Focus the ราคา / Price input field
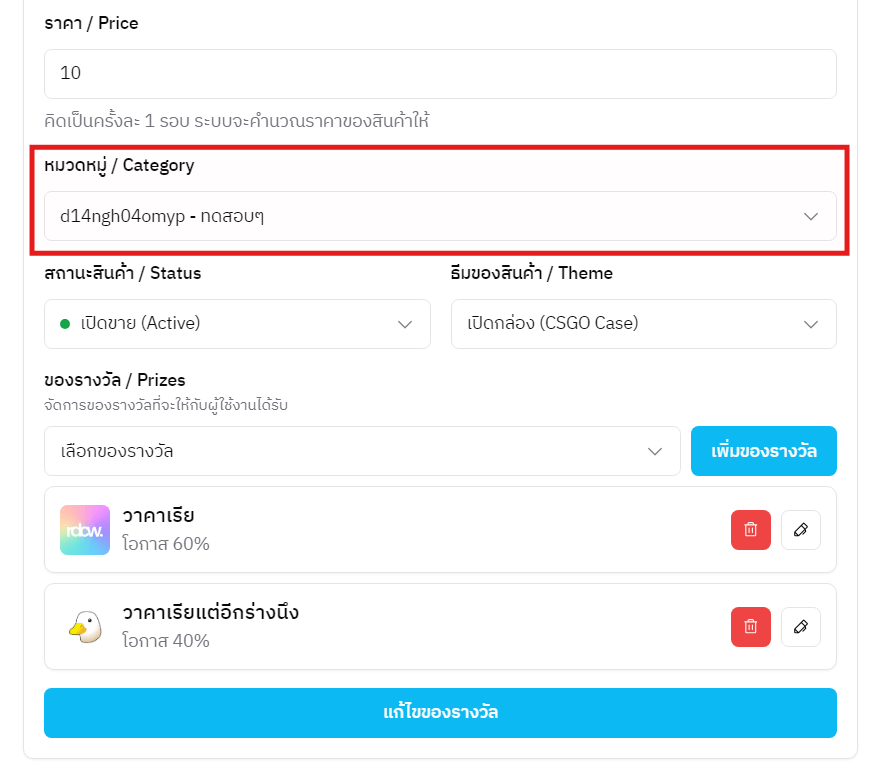This screenshot has width=880, height=780. pyautogui.click(x=440, y=74)
